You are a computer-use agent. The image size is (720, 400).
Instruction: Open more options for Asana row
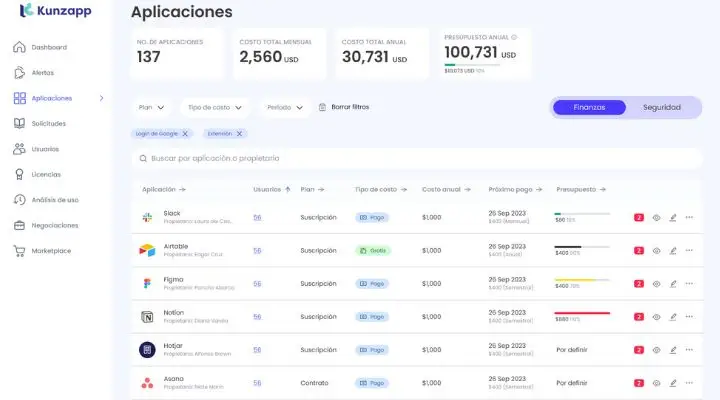point(689,383)
